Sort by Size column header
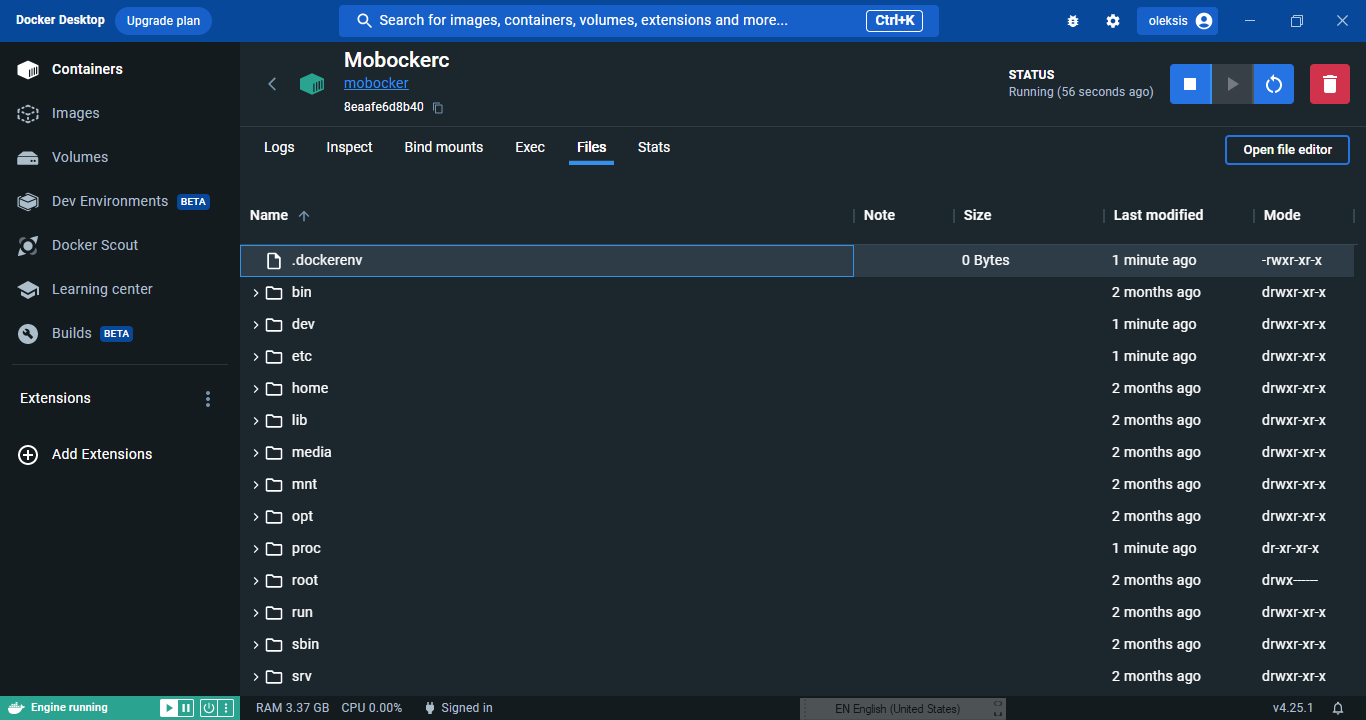 [x=977, y=215]
